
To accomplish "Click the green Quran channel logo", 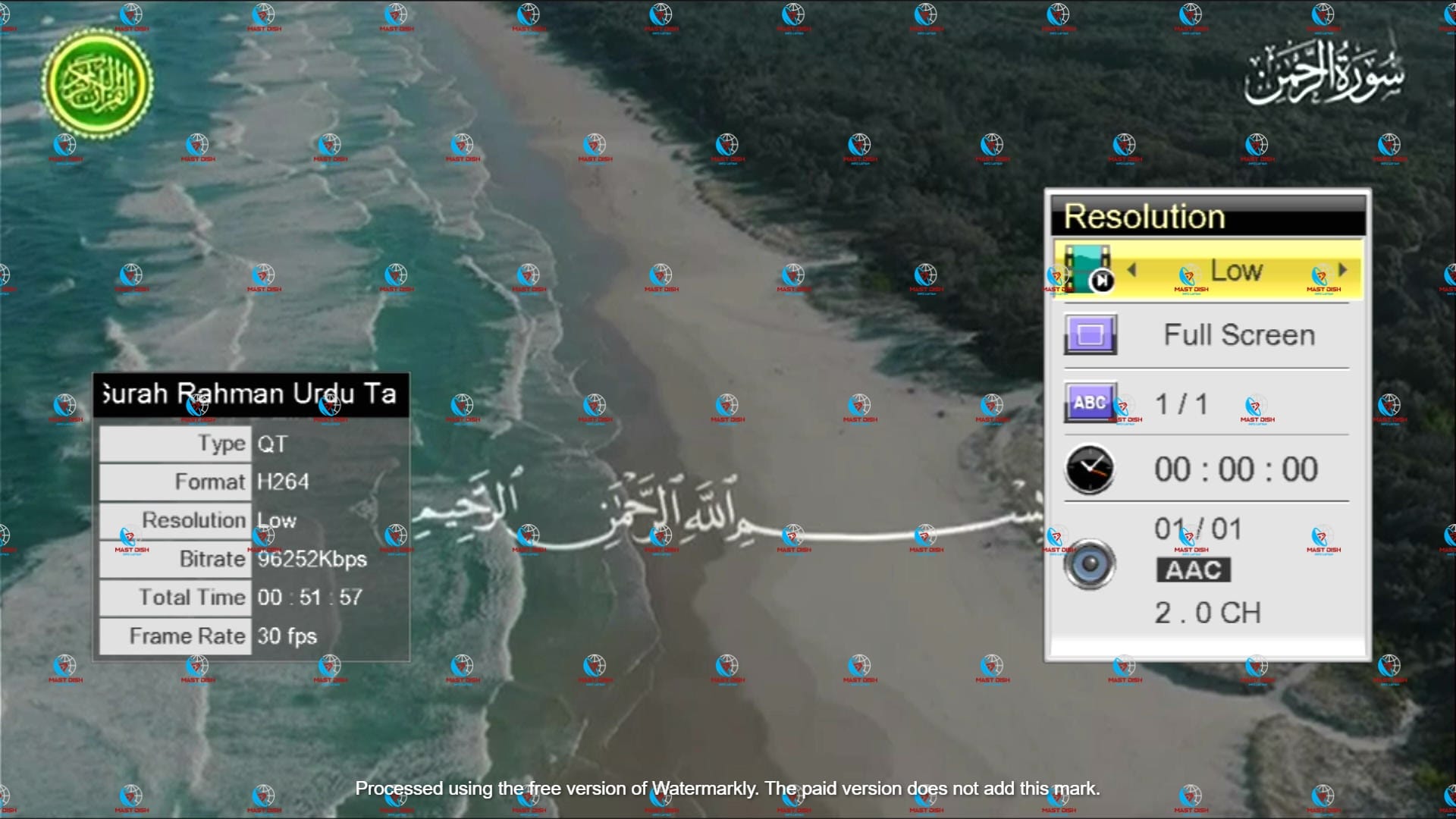I will click(x=97, y=83).
